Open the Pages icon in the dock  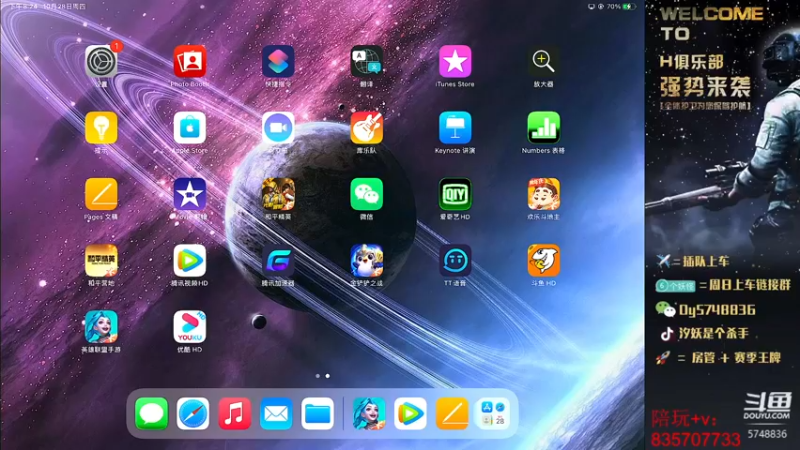[452, 413]
